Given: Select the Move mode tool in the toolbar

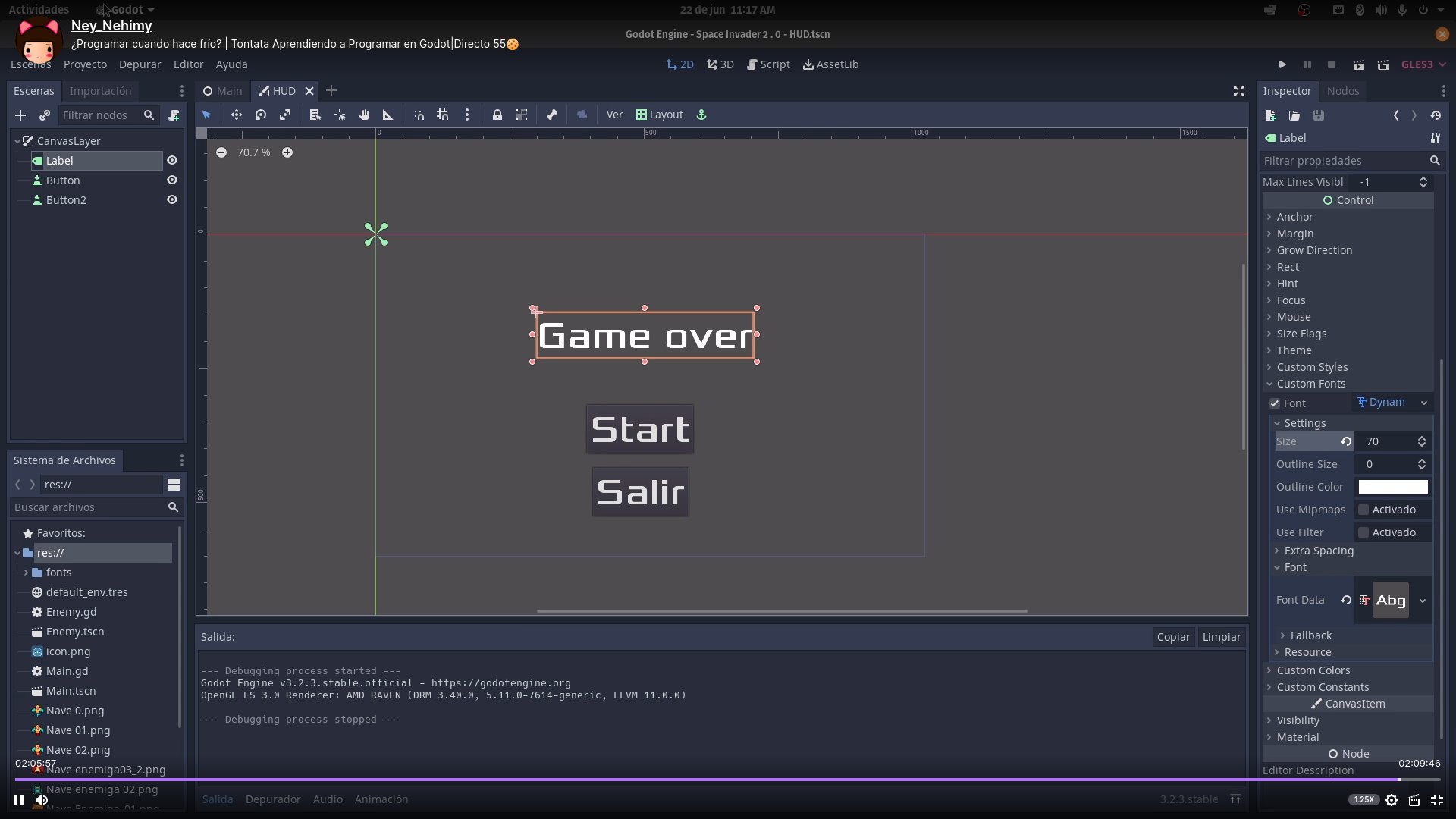Looking at the screenshot, I should click(237, 115).
